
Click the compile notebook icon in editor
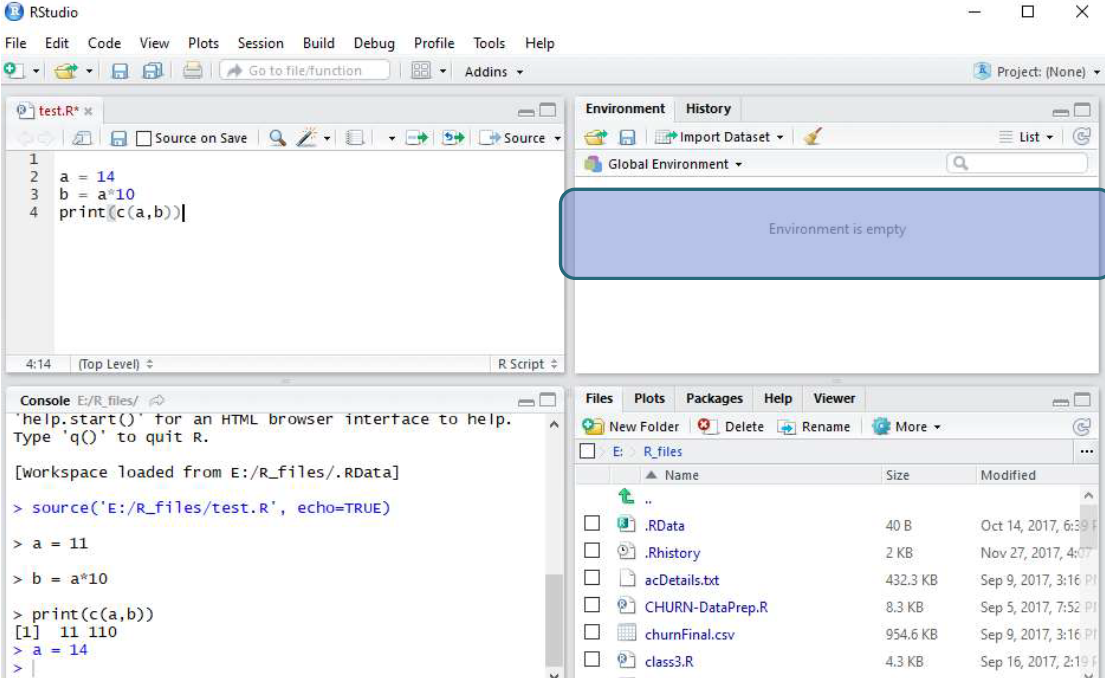(x=353, y=138)
